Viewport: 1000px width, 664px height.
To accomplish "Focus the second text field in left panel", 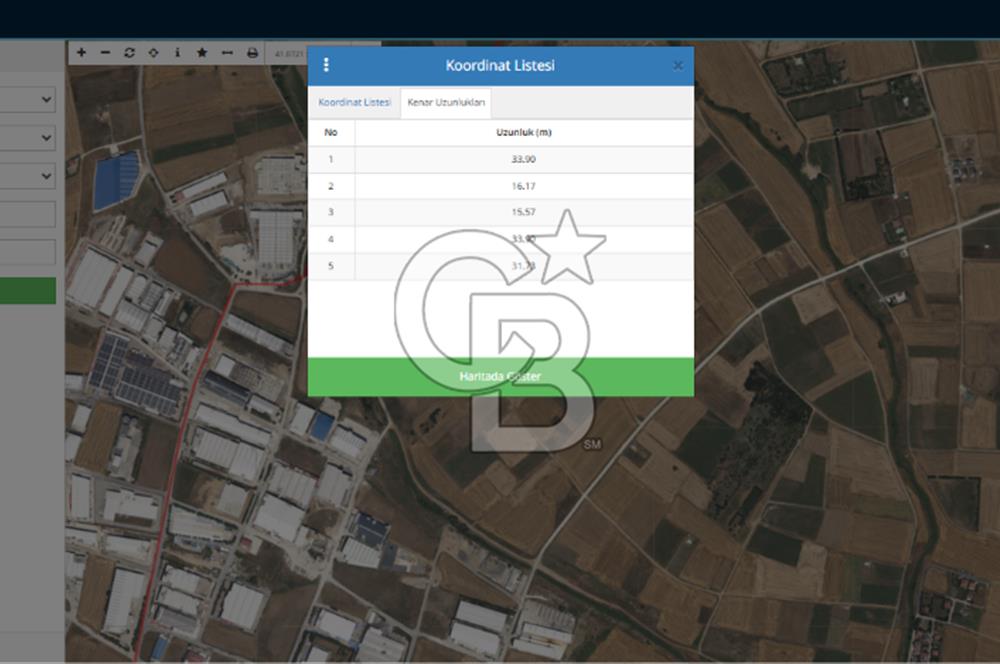I will point(28,252).
